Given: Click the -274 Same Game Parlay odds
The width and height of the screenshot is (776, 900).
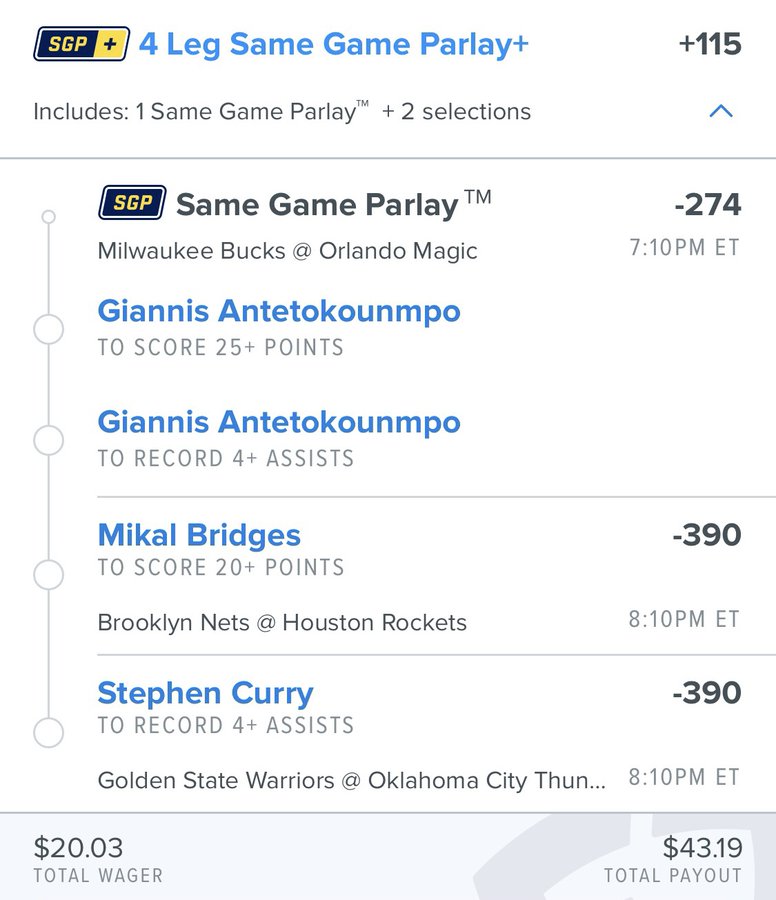Looking at the screenshot, I should point(707,205).
